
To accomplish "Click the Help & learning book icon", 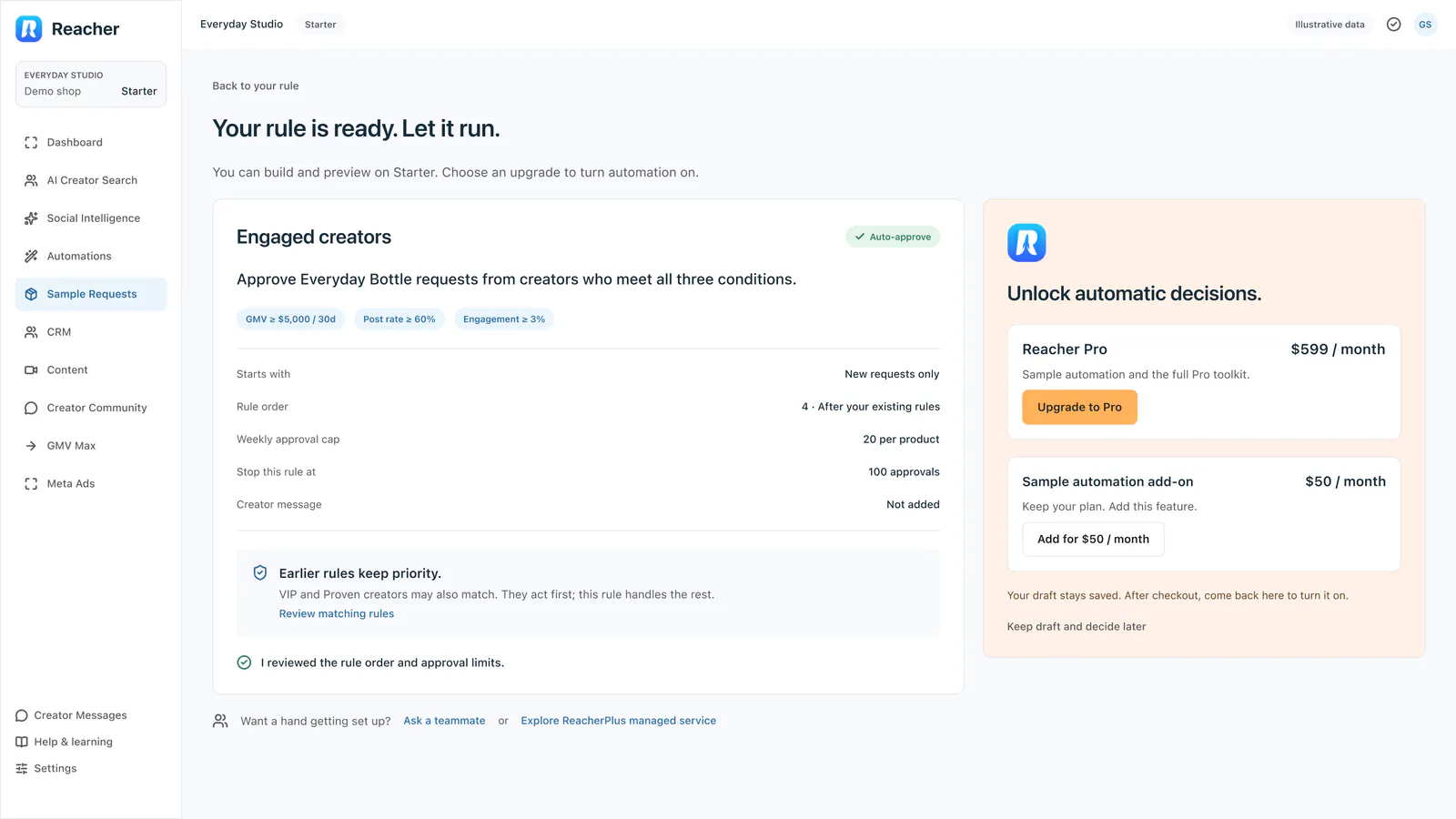I will pos(22,742).
